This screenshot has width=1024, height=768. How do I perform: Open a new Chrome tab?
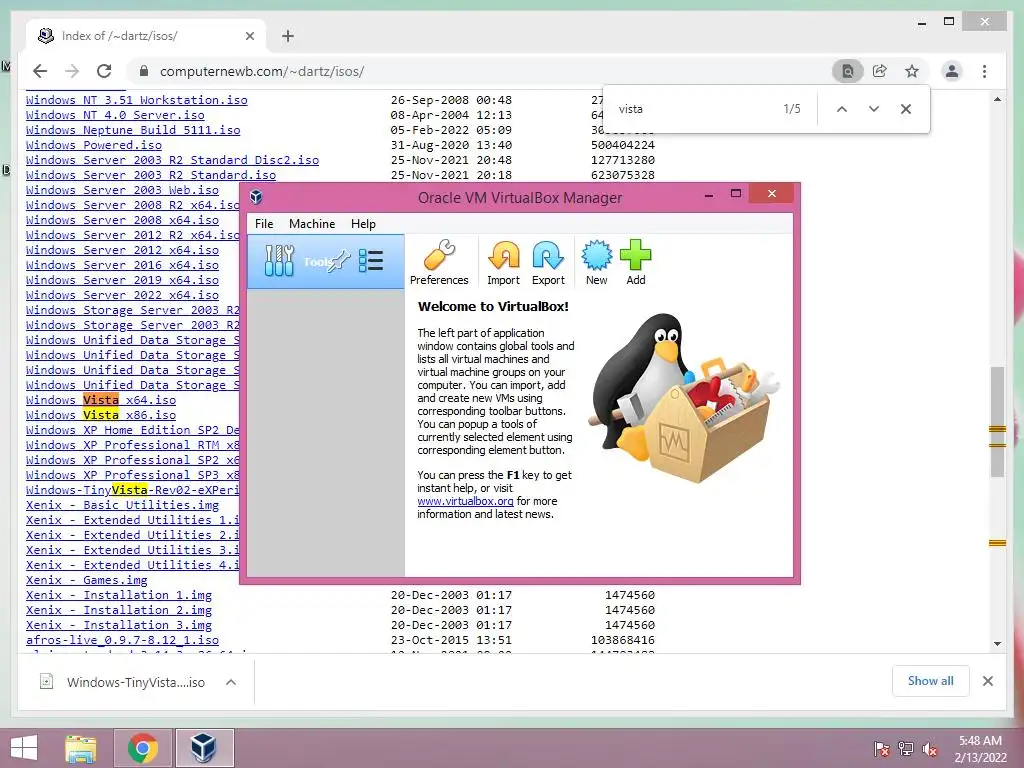tap(288, 36)
